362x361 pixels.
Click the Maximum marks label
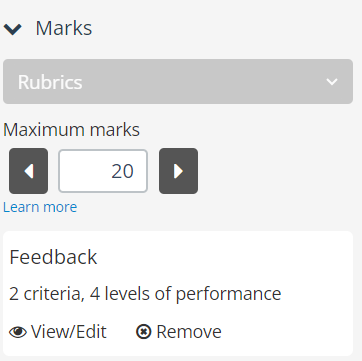pos(71,130)
